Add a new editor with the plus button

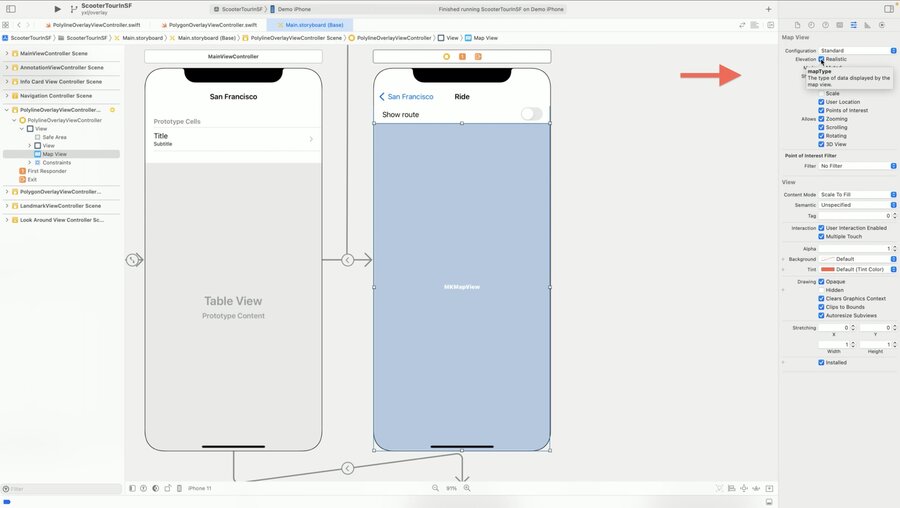(769, 9)
